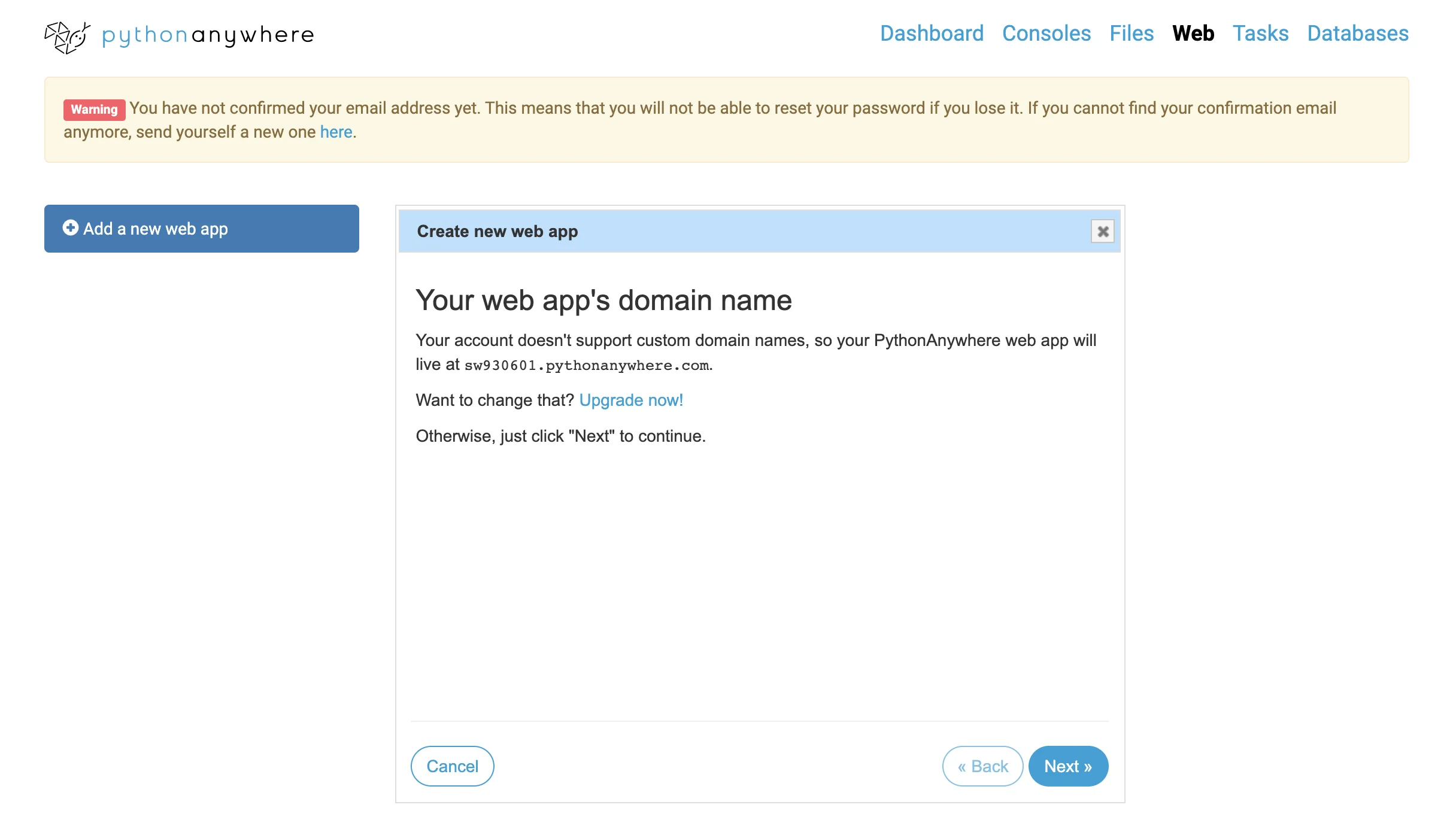This screenshot has width=1456, height=838.
Task: Click the sw930601.pythonanywhere.com domain text
Action: (x=587, y=365)
